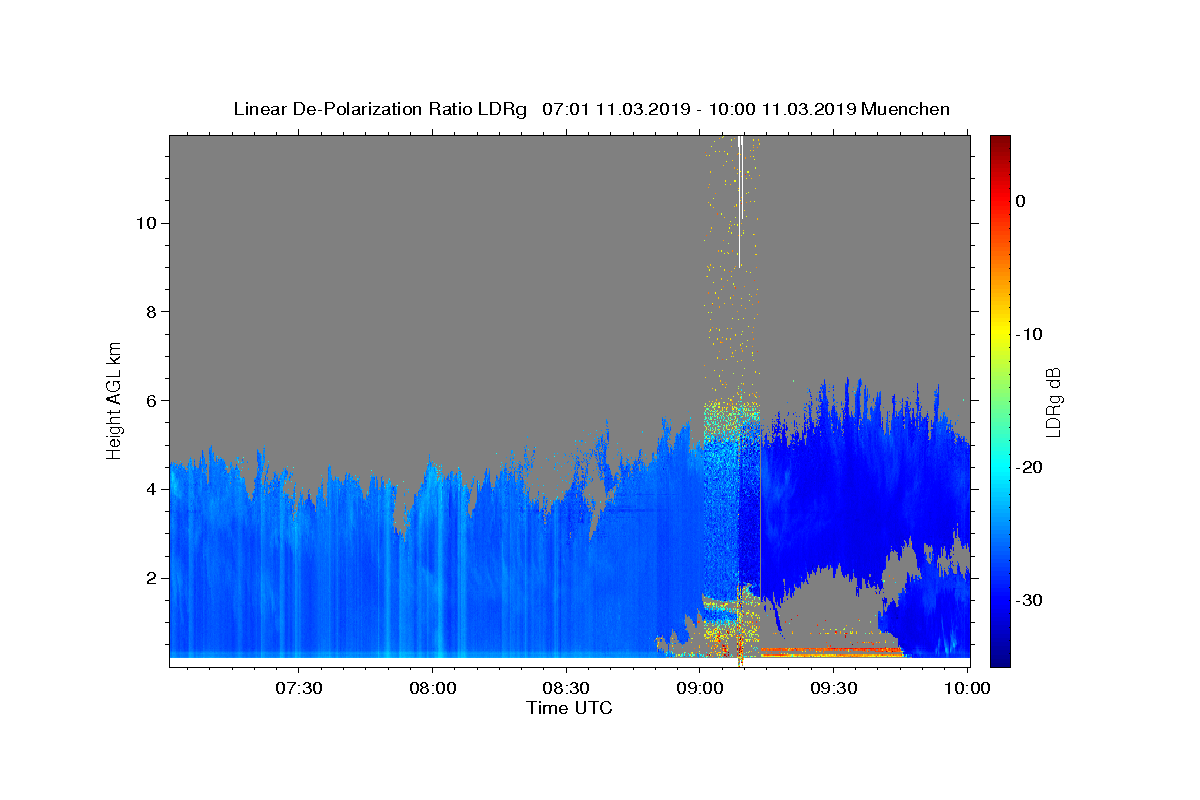The height and width of the screenshot is (800, 1200).
Task: Click the plot title 'Linear De-Polarization Ratio LDRg'
Action: click(x=380, y=109)
